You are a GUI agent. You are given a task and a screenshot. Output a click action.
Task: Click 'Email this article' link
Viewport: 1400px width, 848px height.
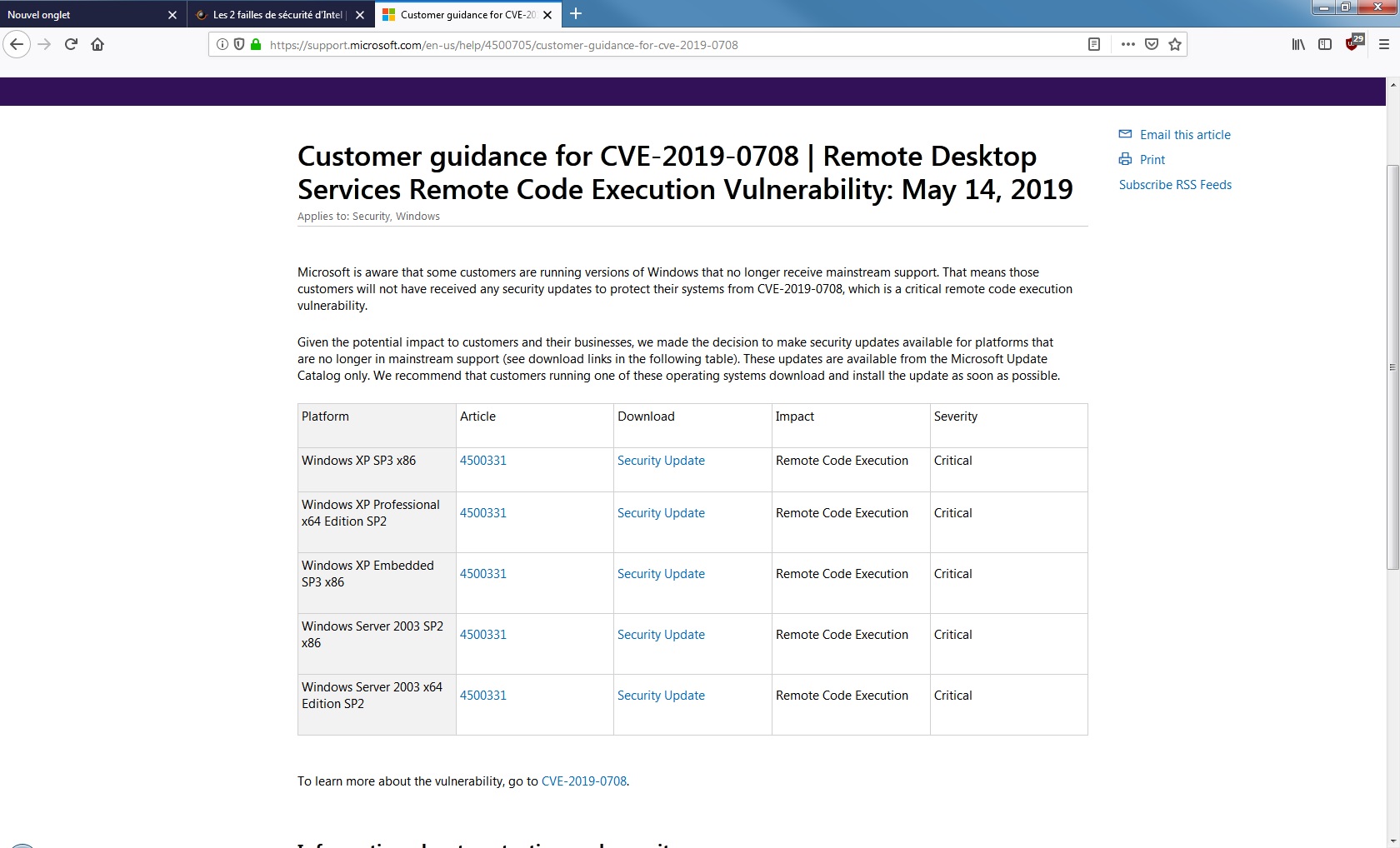[x=1185, y=135]
